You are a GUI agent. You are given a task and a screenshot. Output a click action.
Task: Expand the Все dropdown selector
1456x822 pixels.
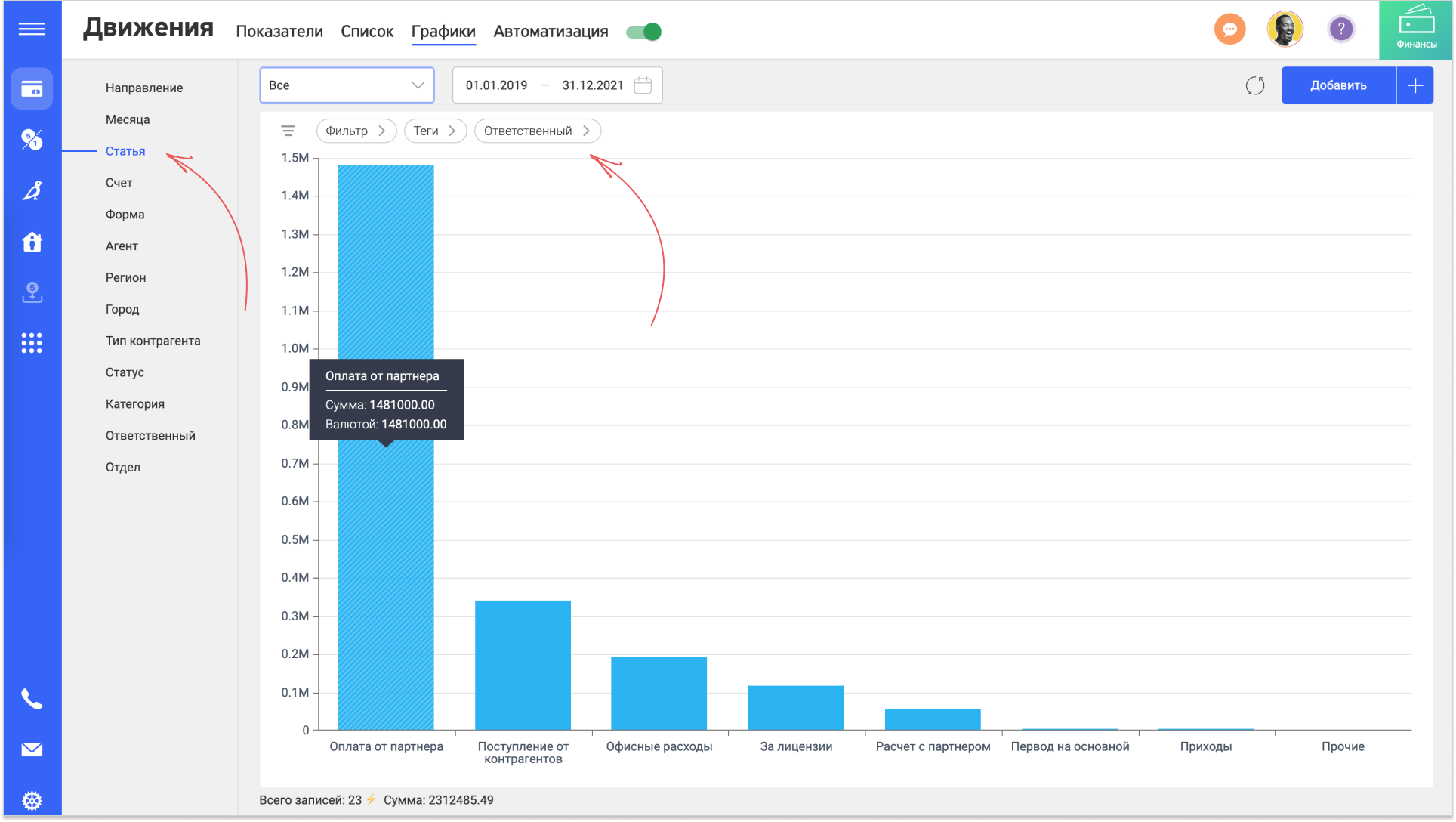[x=347, y=85]
